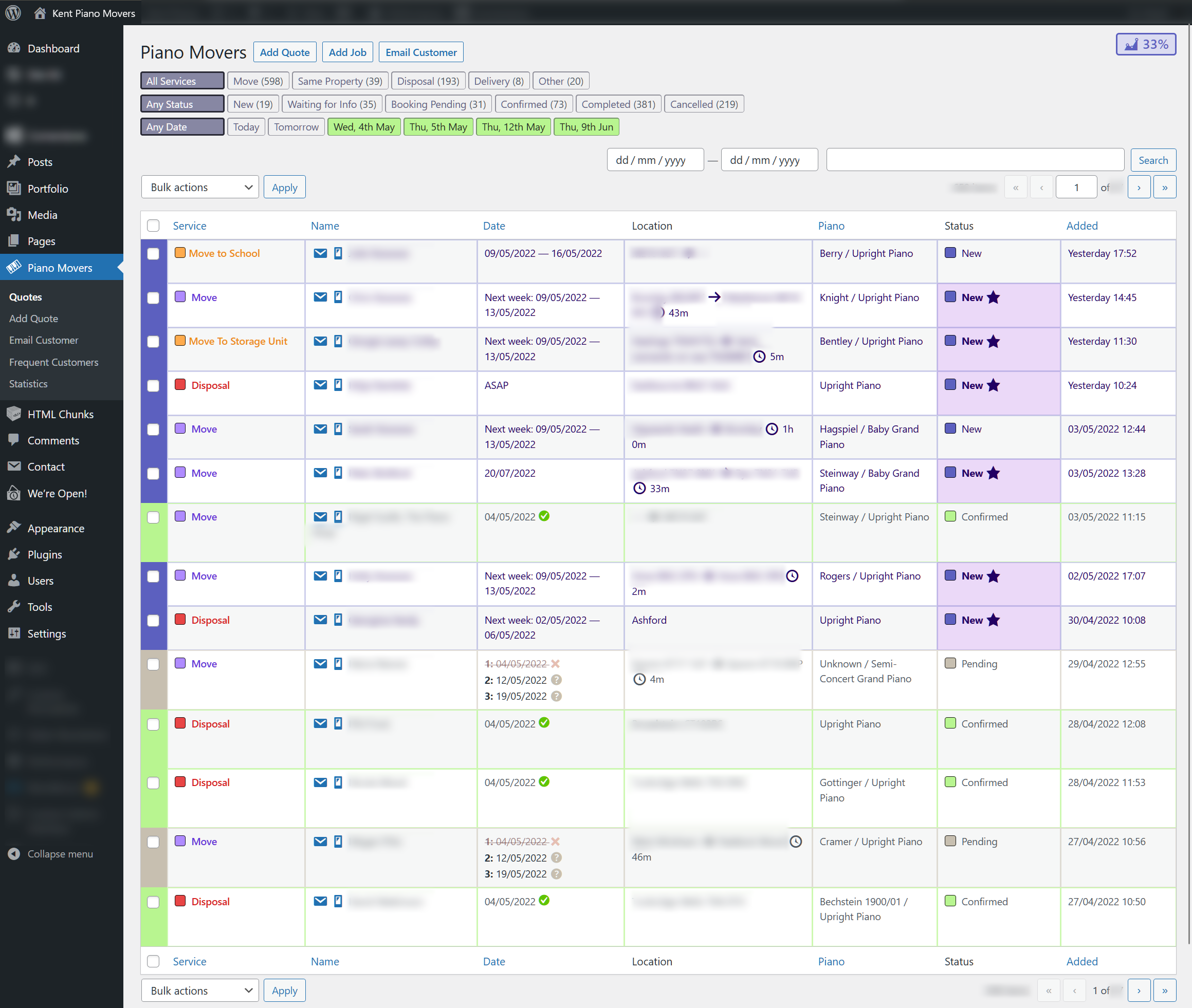Open the top Bulk actions dropdown
1192x1008 pixels.
199,188
